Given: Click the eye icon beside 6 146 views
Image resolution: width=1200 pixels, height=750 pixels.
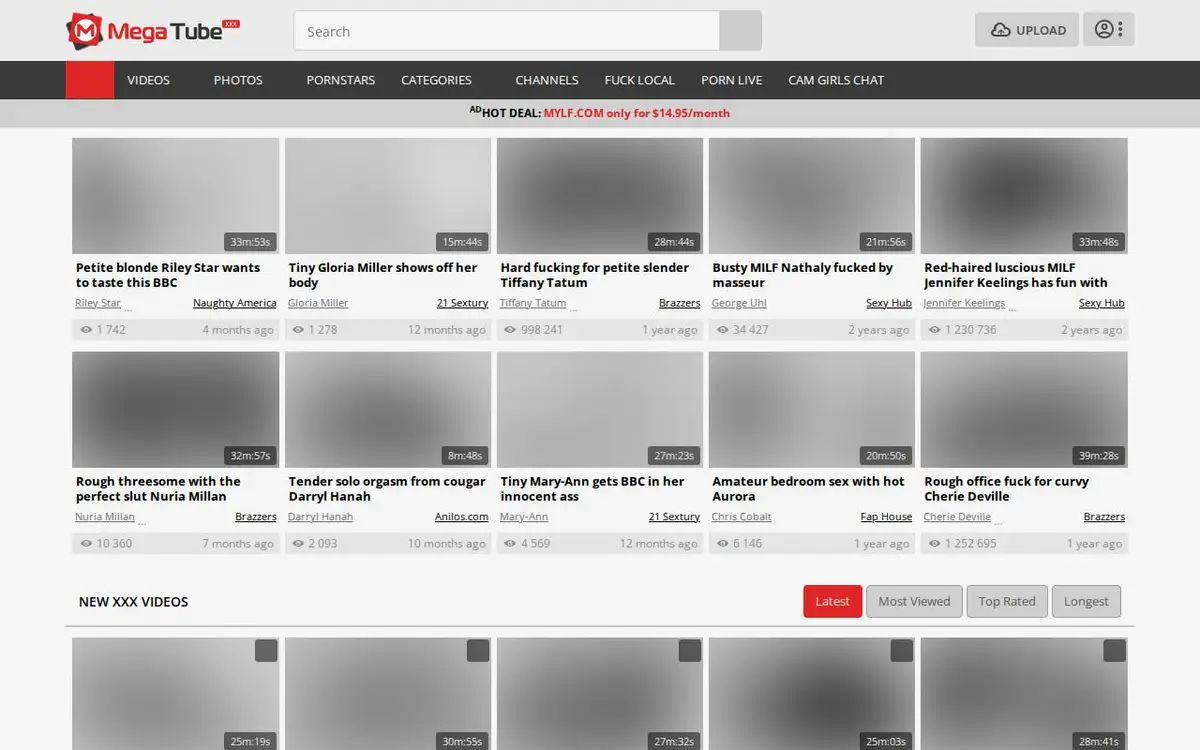Looking at the screenshot, I should pyautogui.click(x=722, y=544).
